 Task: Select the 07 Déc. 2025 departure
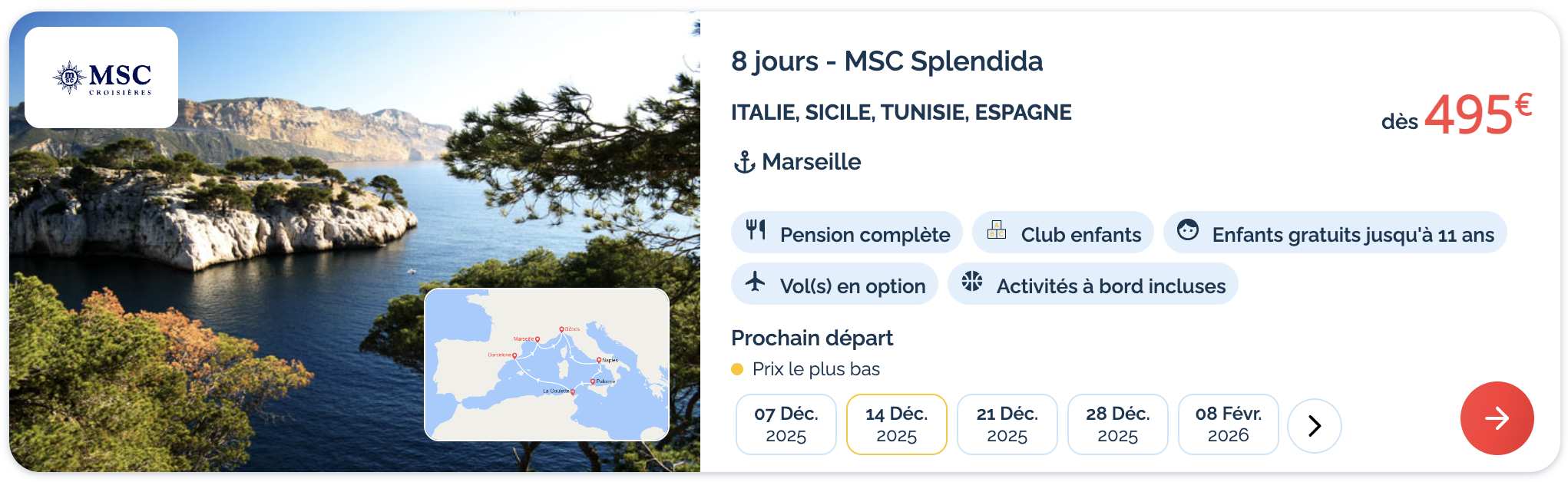786,424
